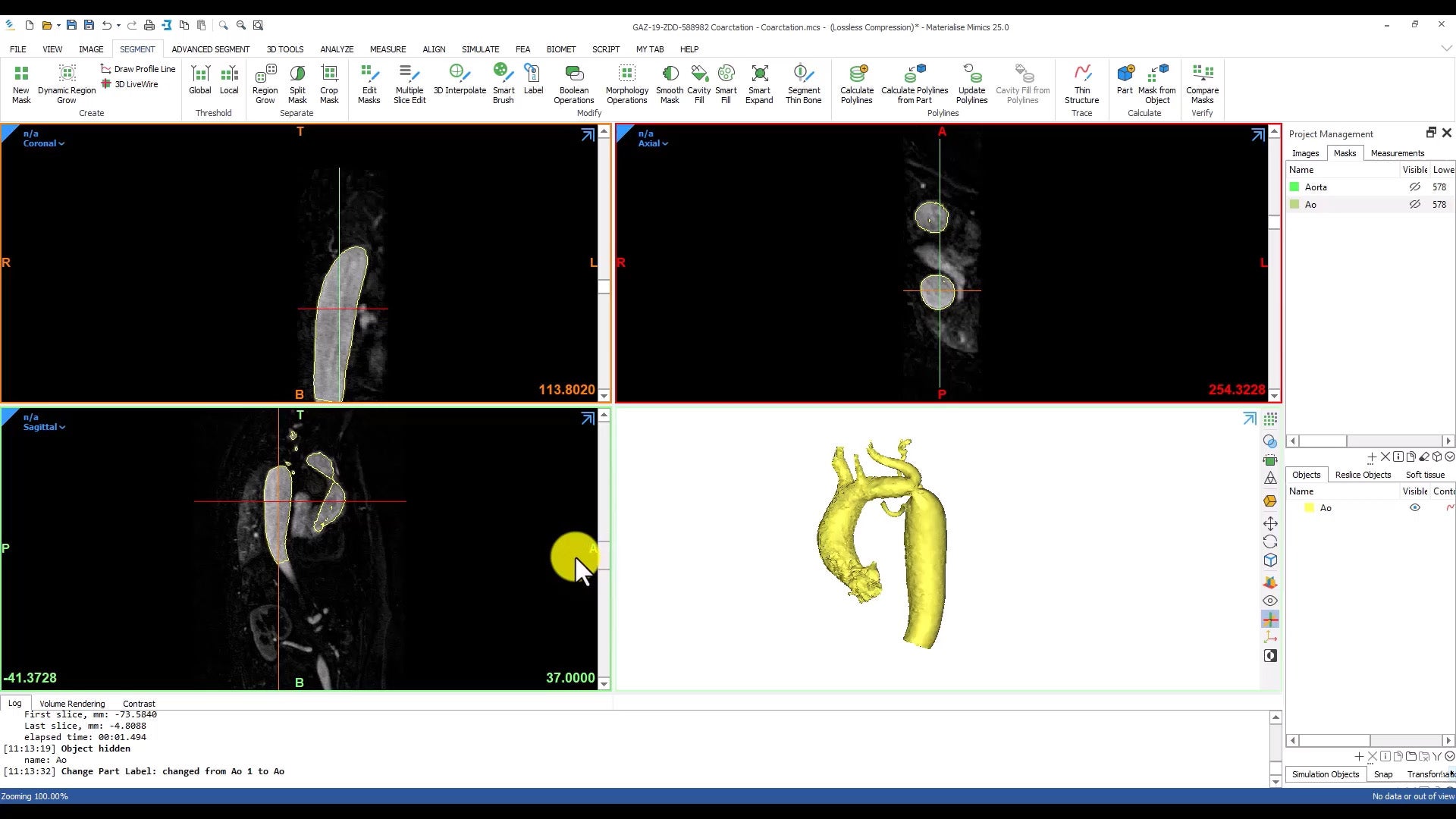
Task: Hide the Ao 3D object
Action: (1414, 508)
